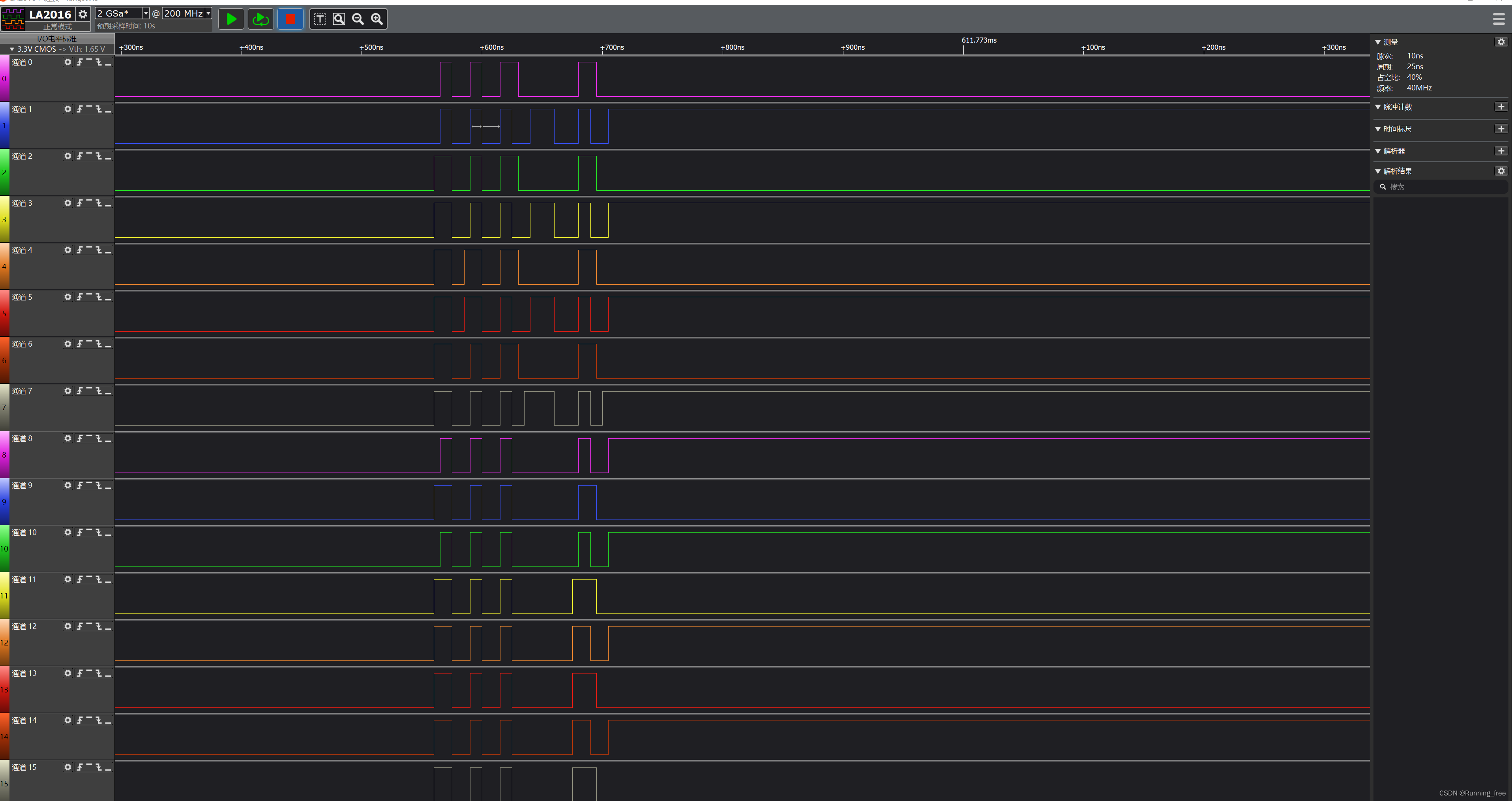Collapse the 时间标尺 section
Image resolution: width=1512 pixels, height=801 pixels.
point(1378,129)
